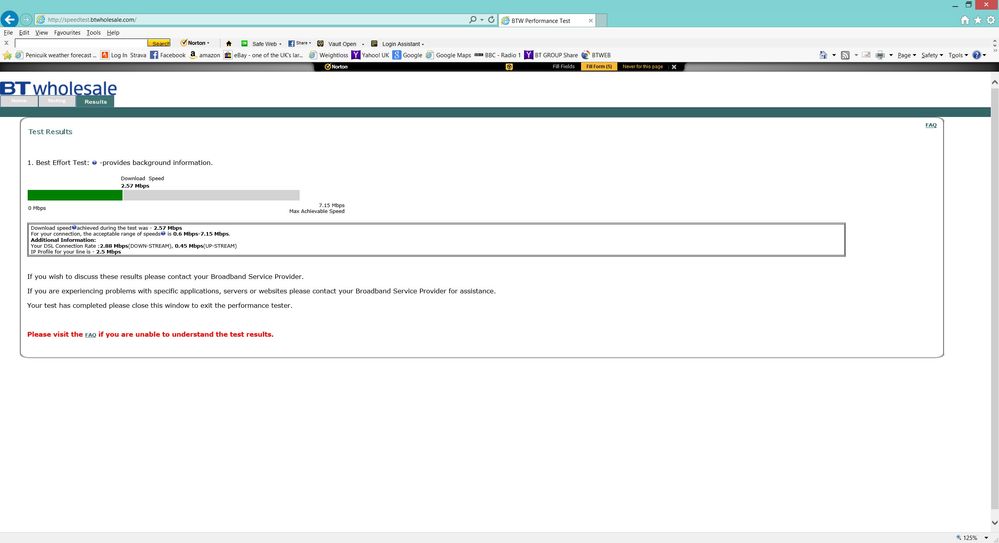The height and width of the screenshot is (543, 999).
Task: Open the browser Home icon at top right
Action: coord(965,20)
